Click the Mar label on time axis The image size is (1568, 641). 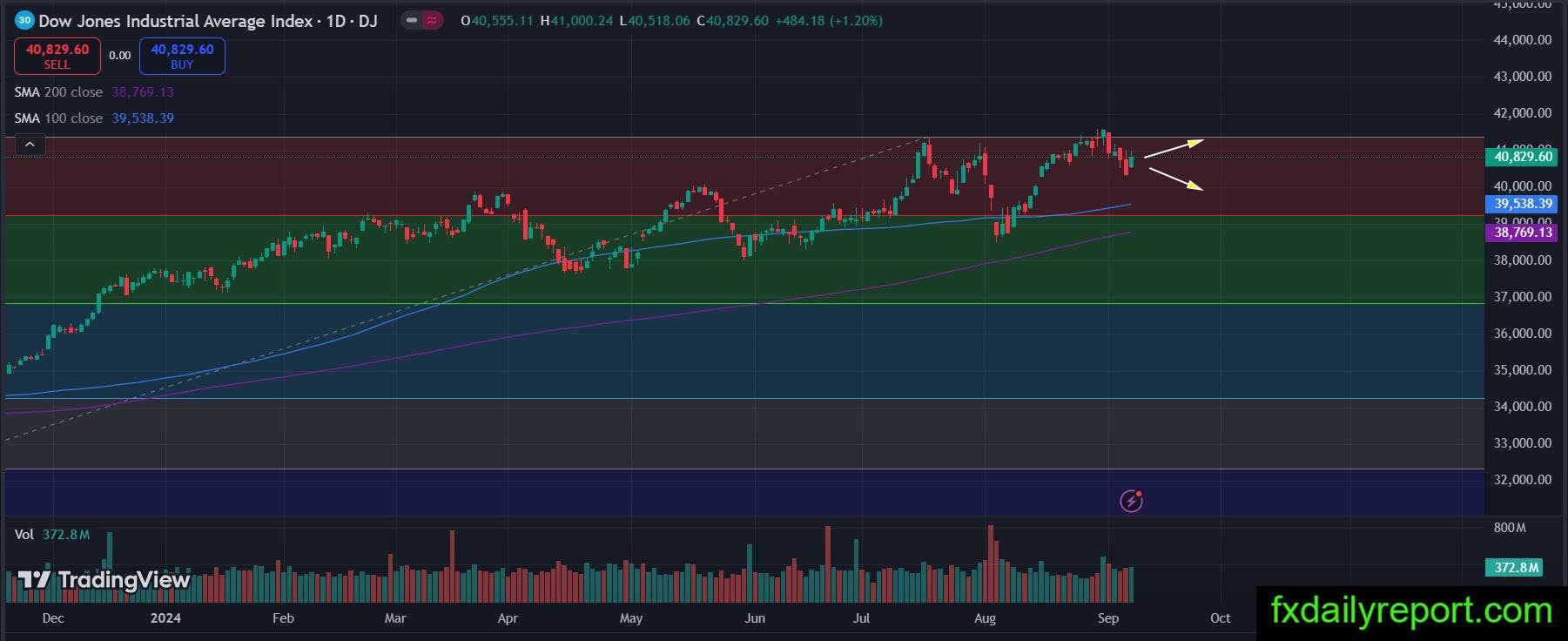395,618
